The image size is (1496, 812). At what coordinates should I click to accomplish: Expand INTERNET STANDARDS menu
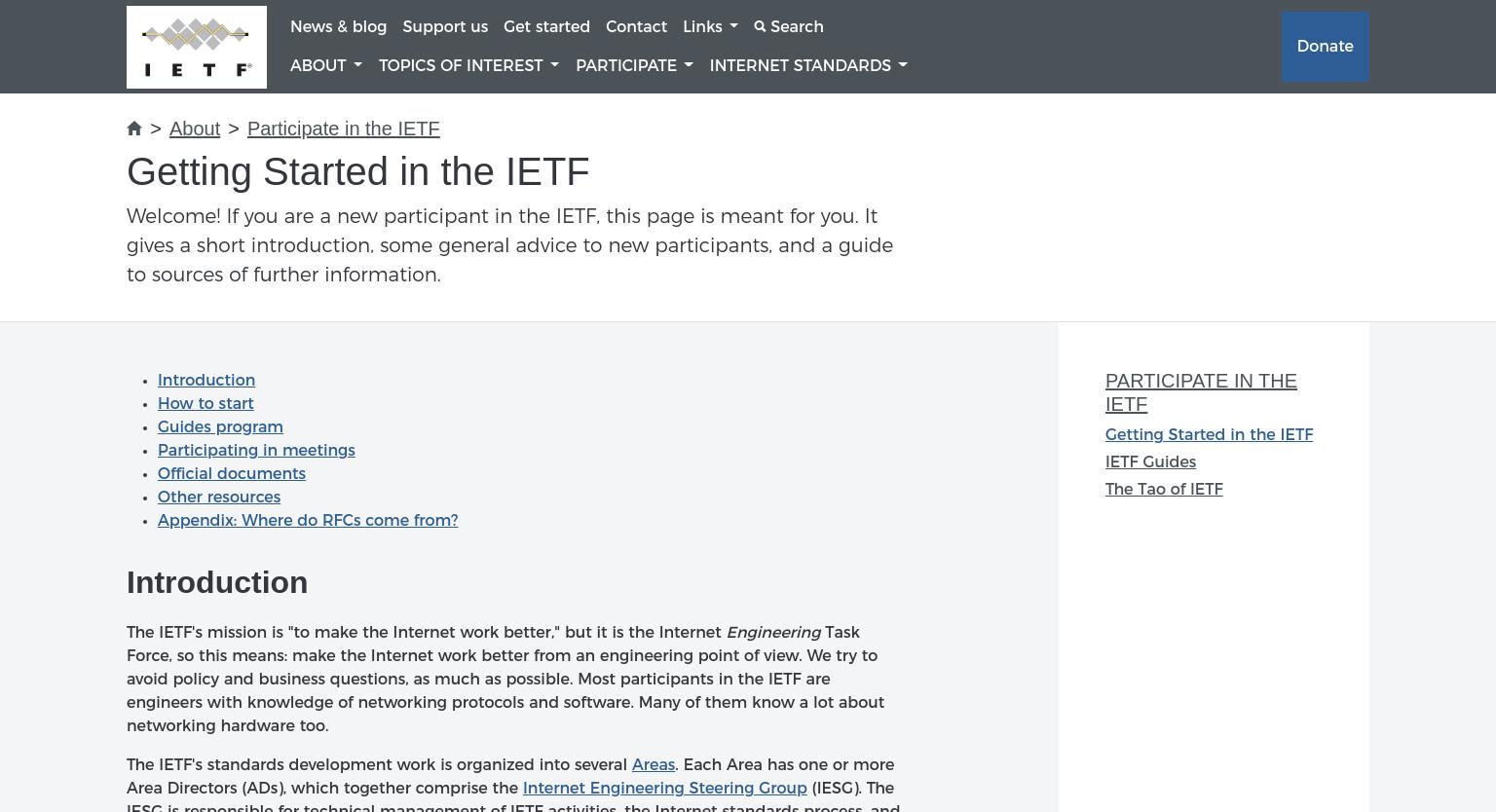(x=808, y=66)
